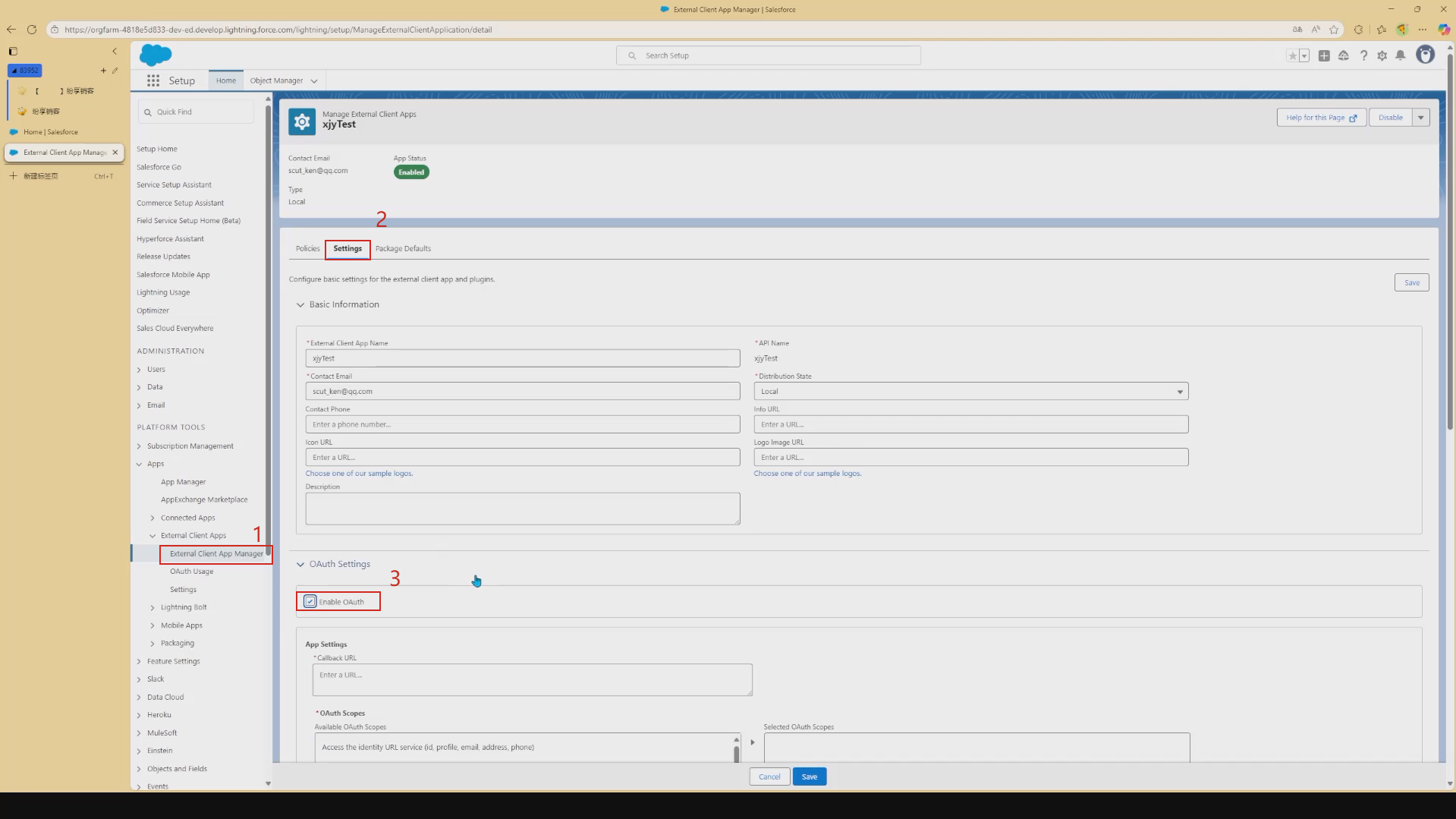This screenshot has width=1456, height=819.
Task: Open the Favorites list dropdown arrow
Action: coord(1304,55)
